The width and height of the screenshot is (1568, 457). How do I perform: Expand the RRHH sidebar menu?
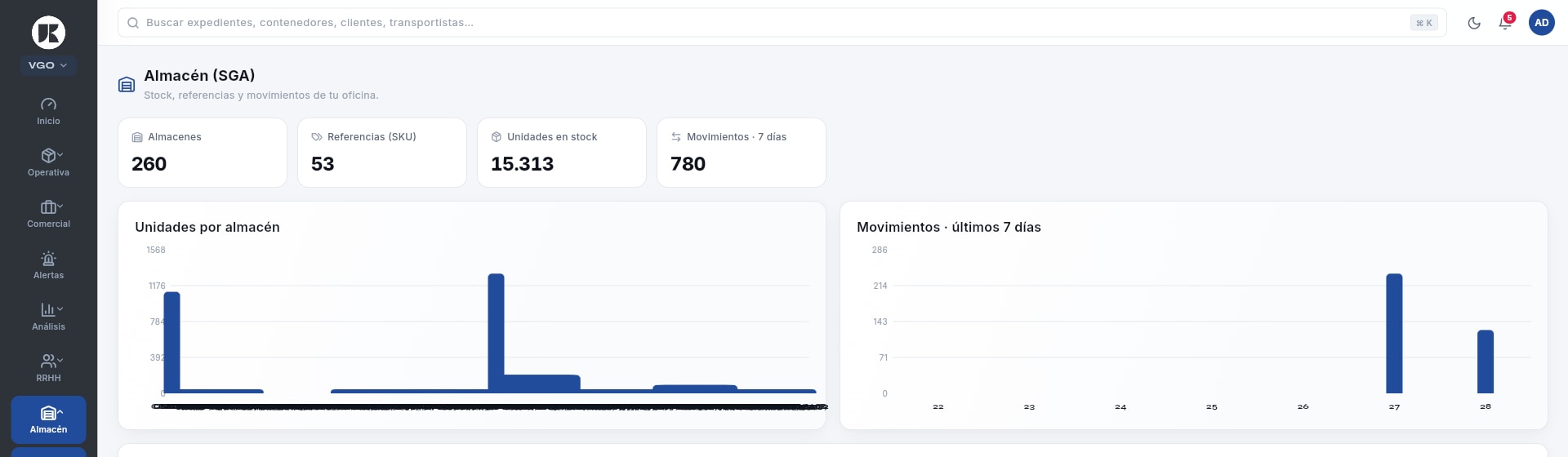(48, 369)
